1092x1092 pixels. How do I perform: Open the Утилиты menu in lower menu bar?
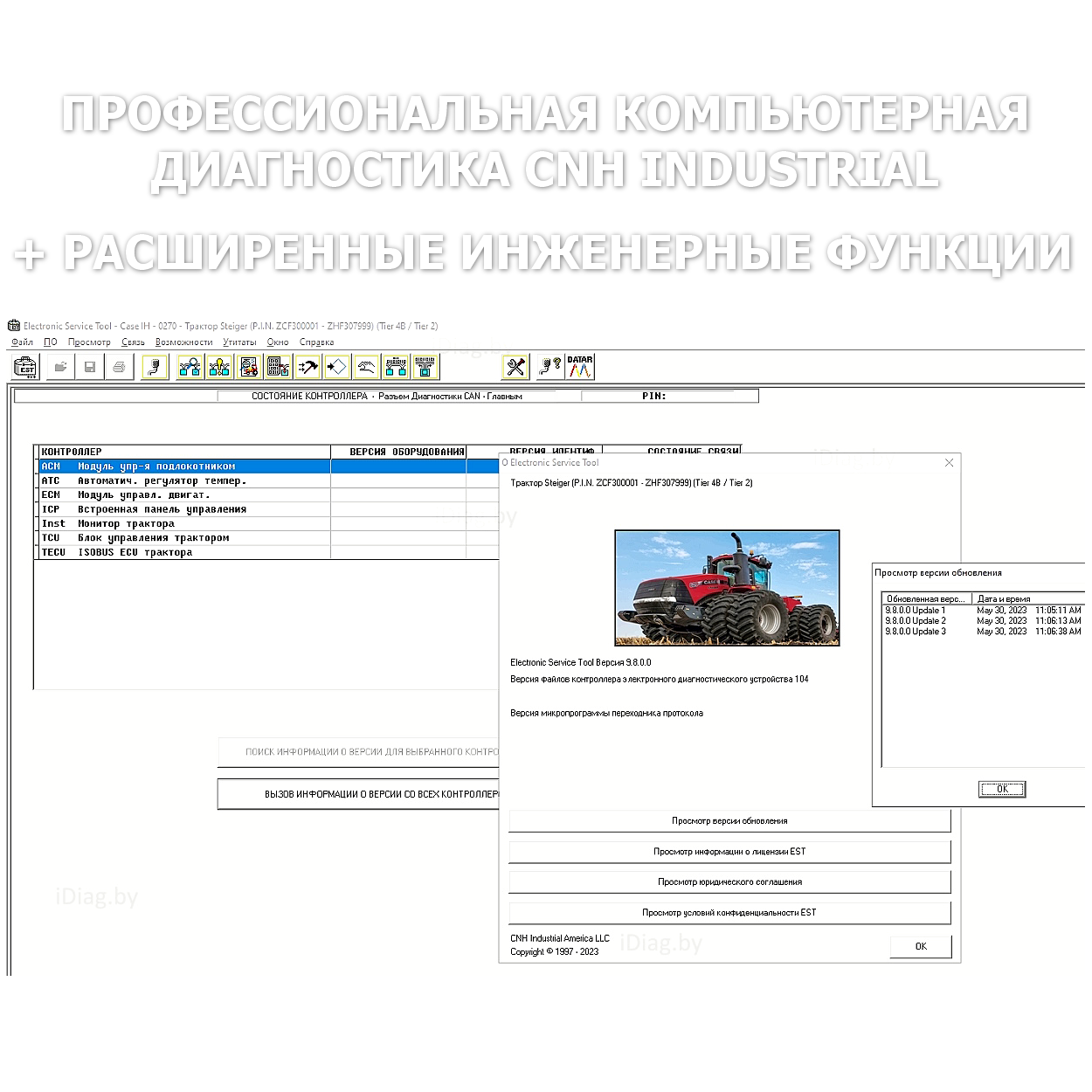(239, 342)
